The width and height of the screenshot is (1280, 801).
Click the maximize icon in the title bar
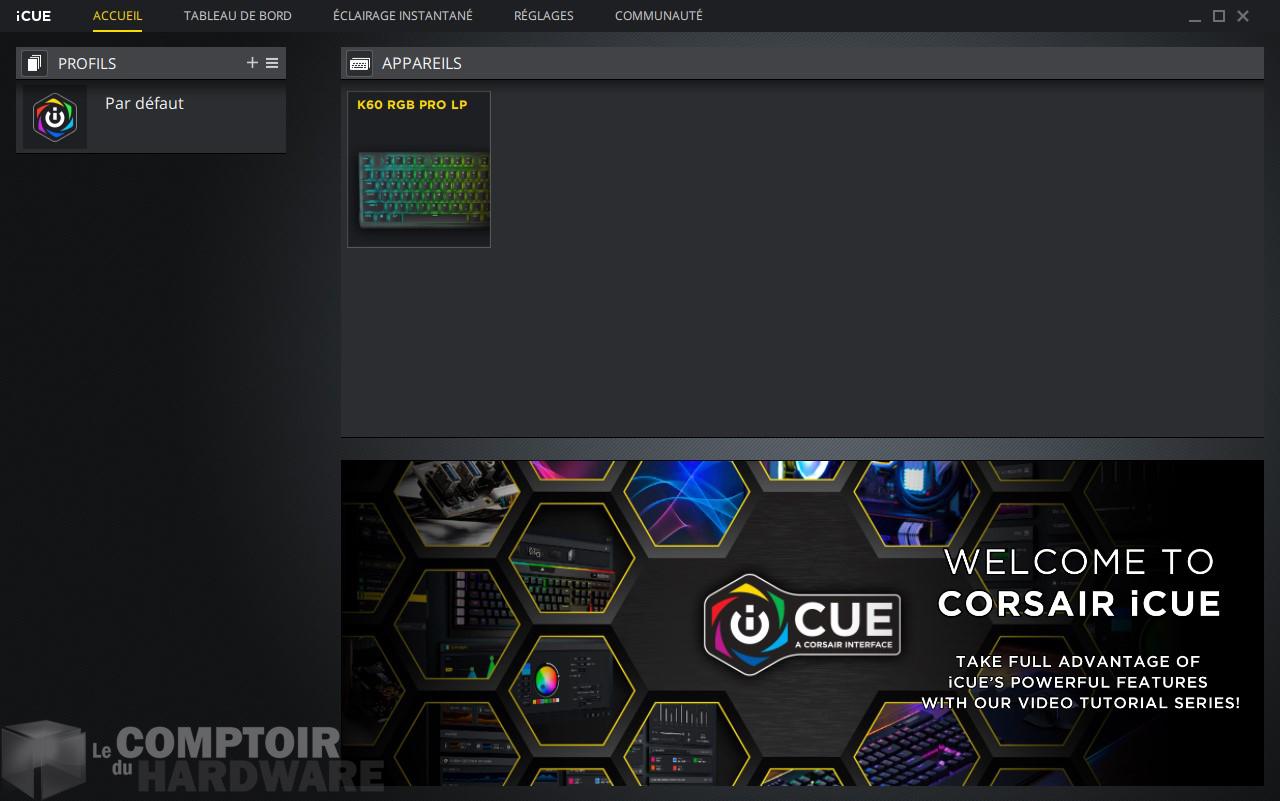(x=1219, y=16)
